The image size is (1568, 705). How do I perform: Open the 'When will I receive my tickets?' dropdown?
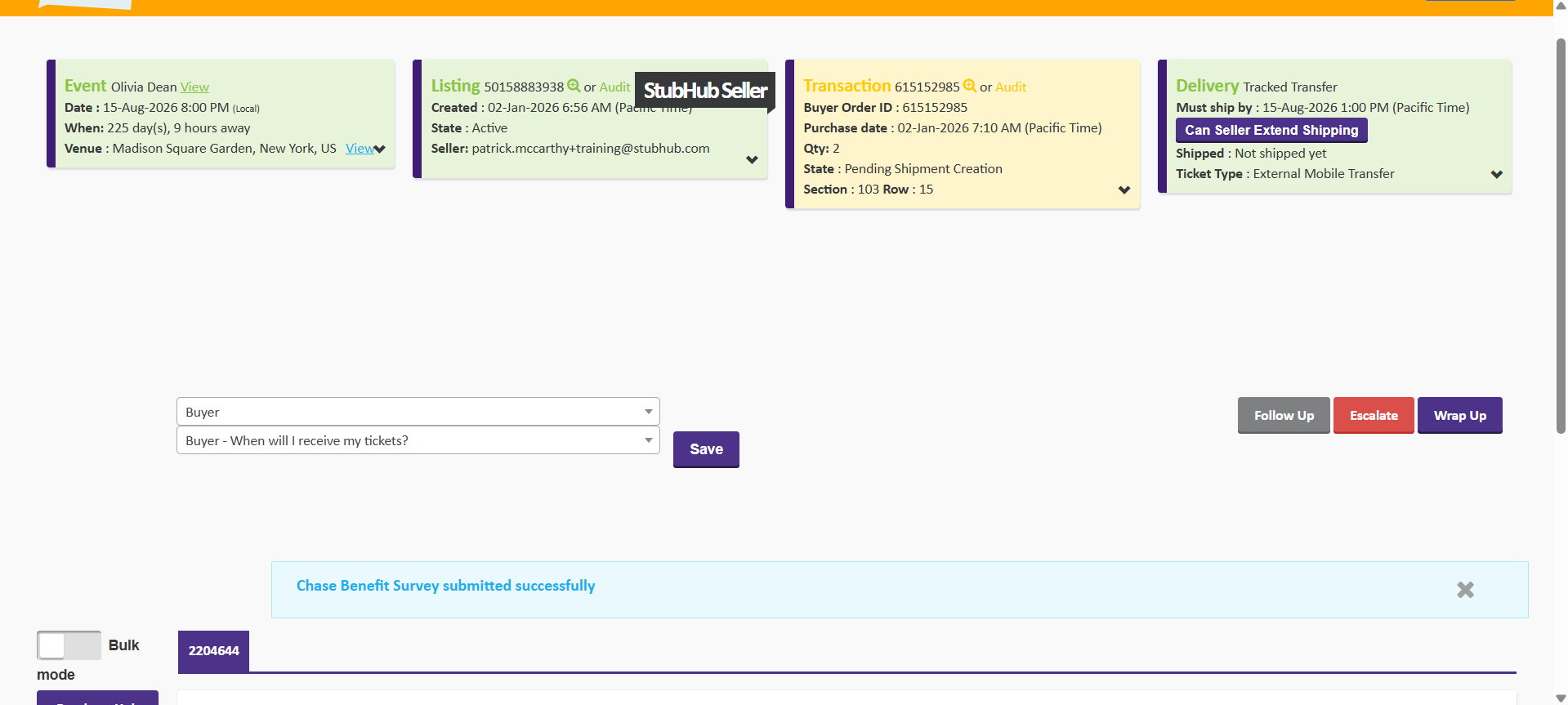tap(418, 440)
